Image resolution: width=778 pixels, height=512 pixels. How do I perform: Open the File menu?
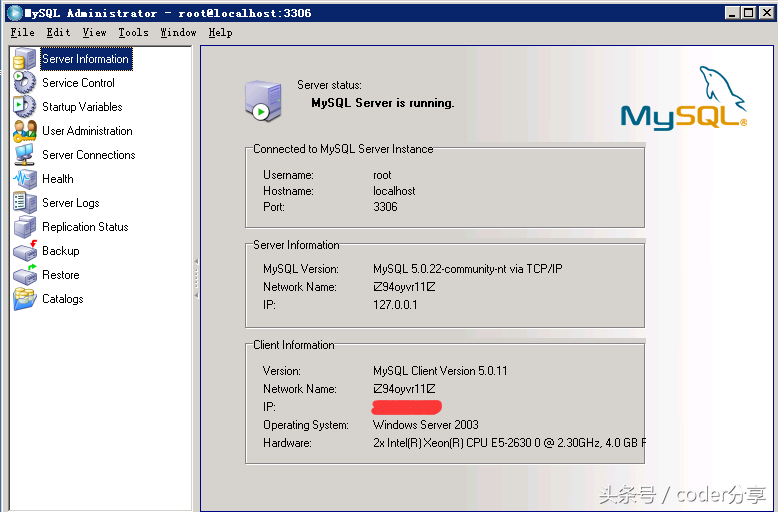(22, 32)
